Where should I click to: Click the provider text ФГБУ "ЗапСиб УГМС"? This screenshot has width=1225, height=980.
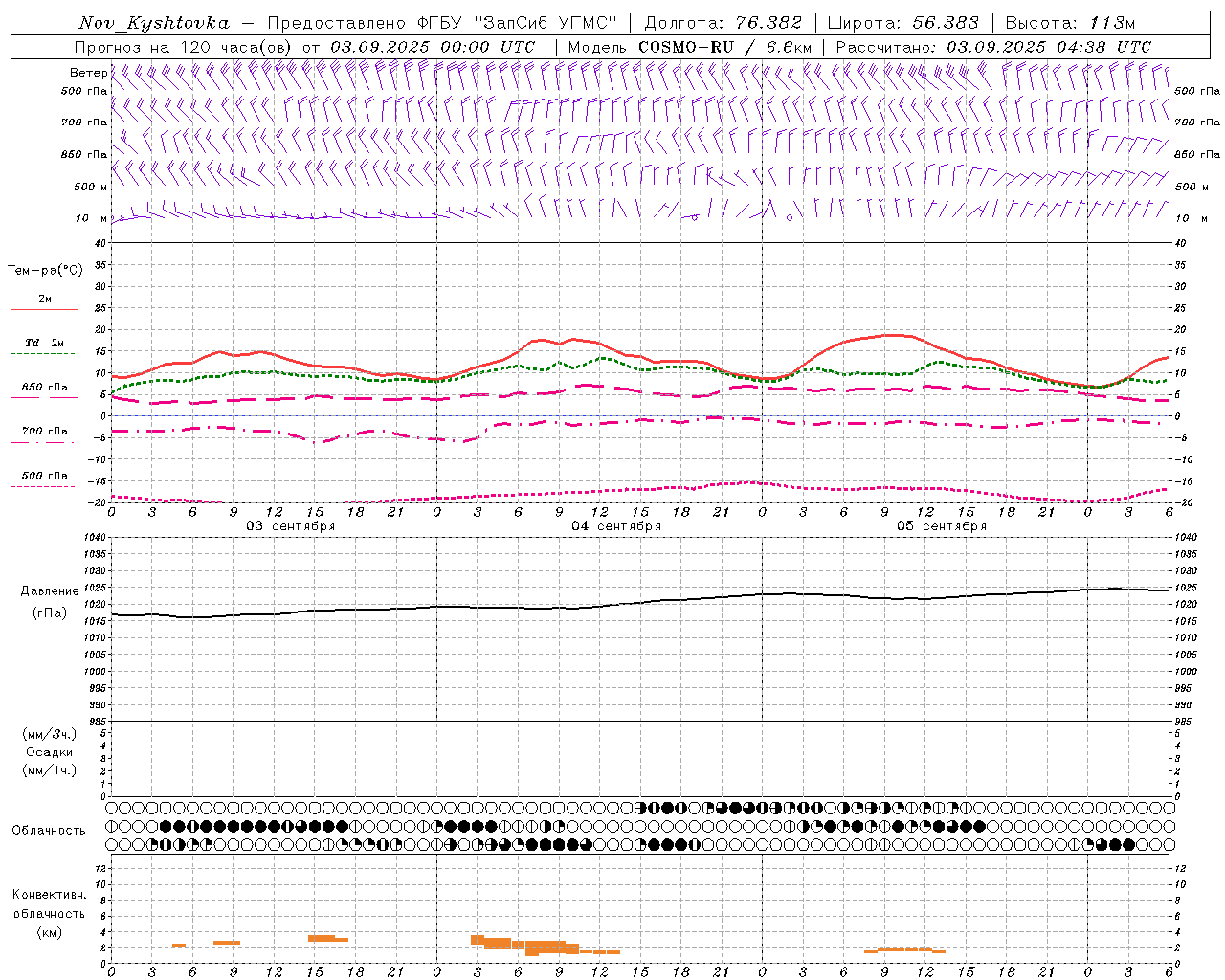(x=518, y=23)
